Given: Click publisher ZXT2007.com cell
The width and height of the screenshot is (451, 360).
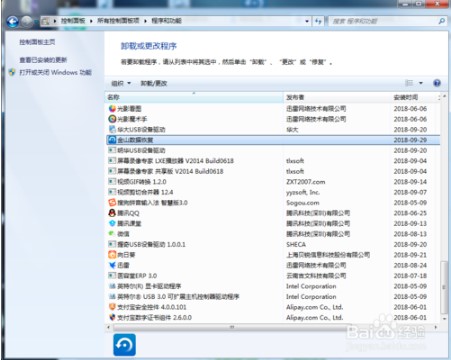Looking at the screenshot, I should (306, 182).
